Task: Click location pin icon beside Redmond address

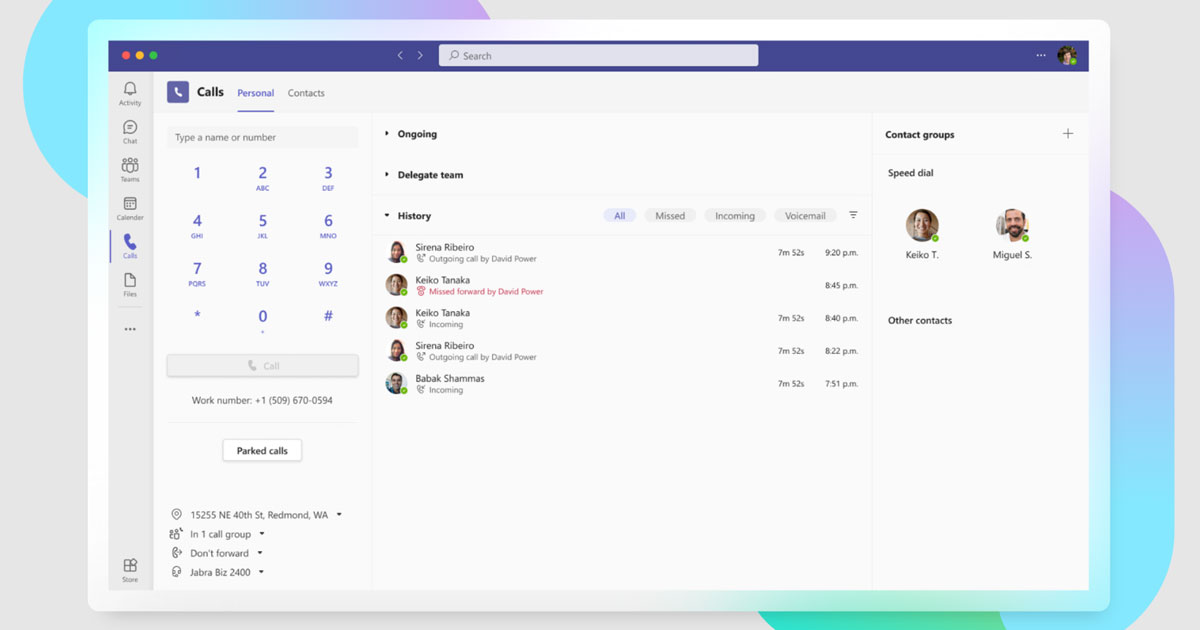Action: (x=176, y=514)
